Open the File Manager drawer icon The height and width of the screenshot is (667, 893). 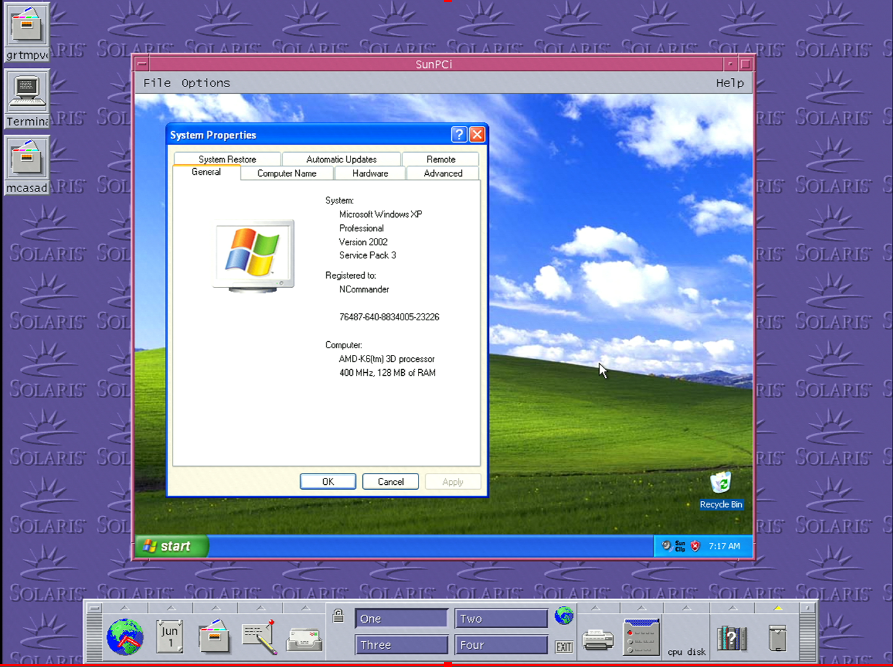[x=215, y=637]
